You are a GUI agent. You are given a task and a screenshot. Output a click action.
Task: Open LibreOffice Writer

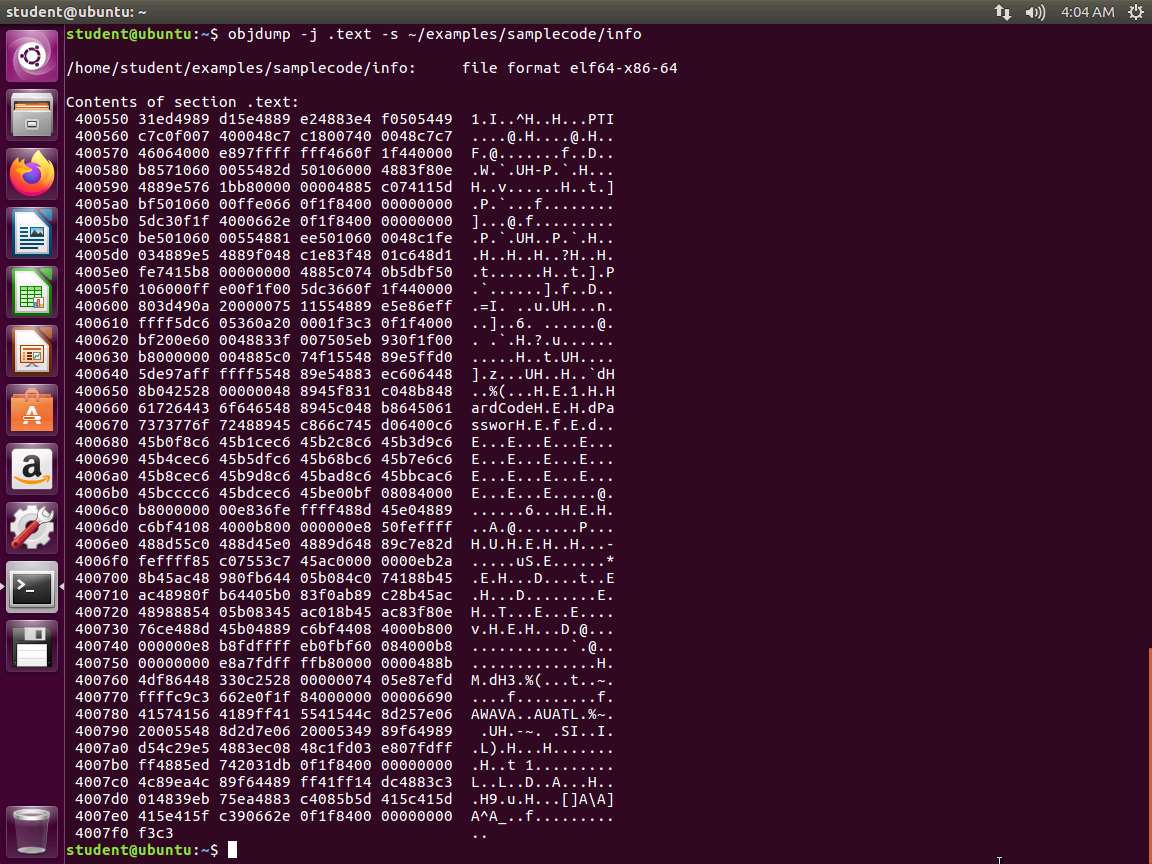click(x=32, y=233)
